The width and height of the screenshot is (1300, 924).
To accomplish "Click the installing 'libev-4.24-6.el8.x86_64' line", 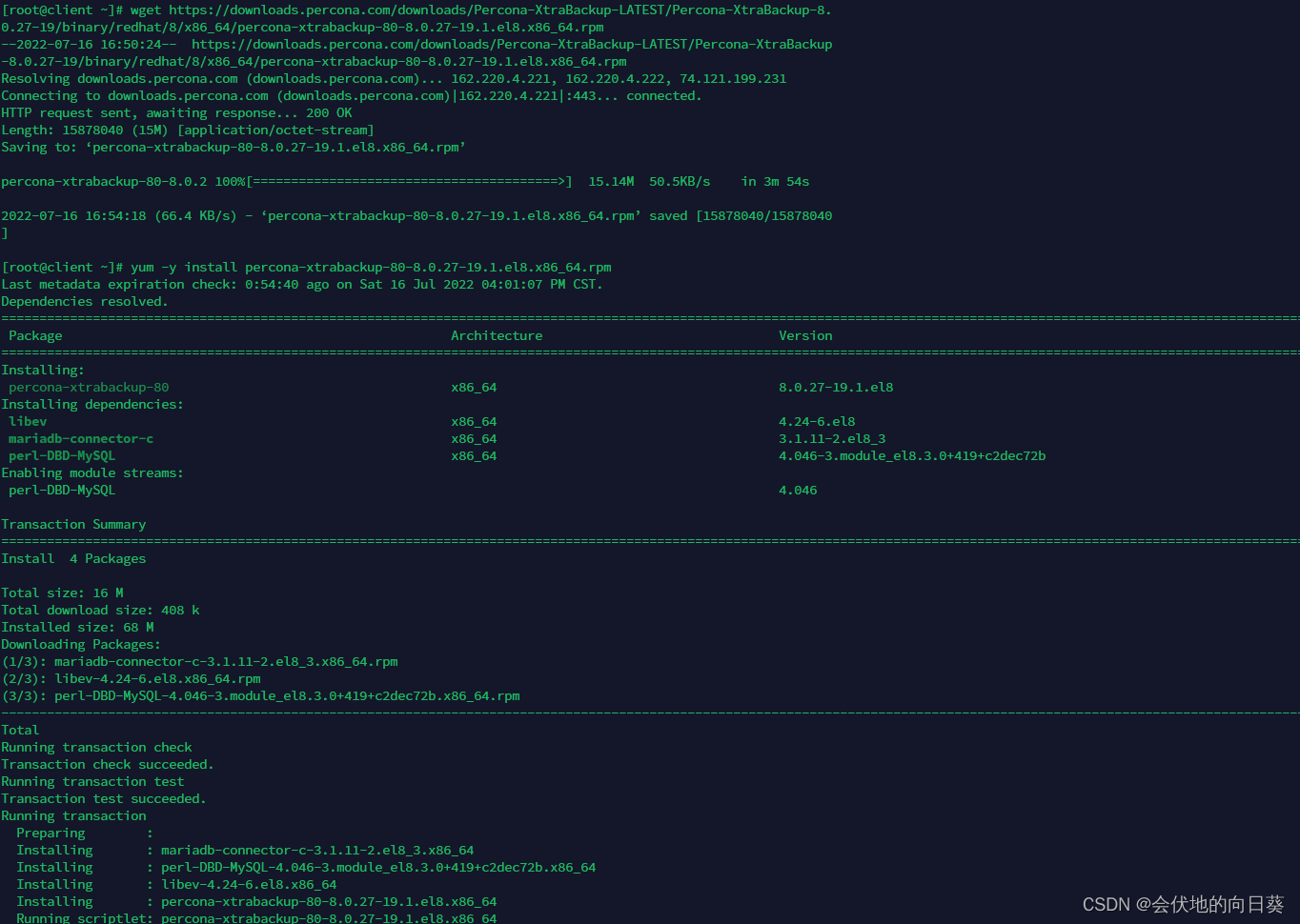I will 176,885.
